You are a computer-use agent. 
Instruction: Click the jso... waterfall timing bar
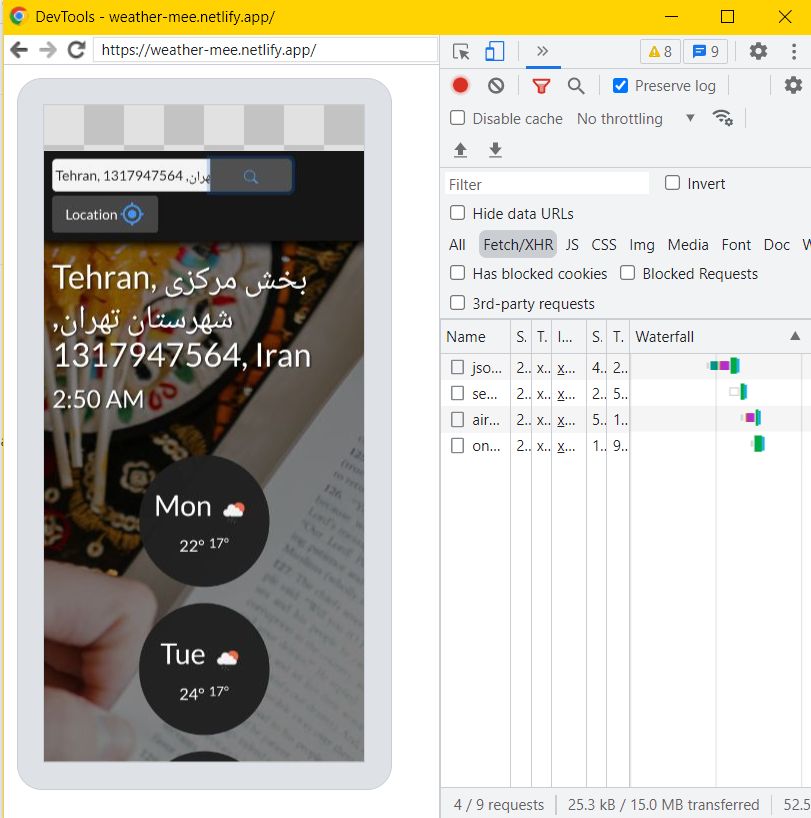[724, 366]
